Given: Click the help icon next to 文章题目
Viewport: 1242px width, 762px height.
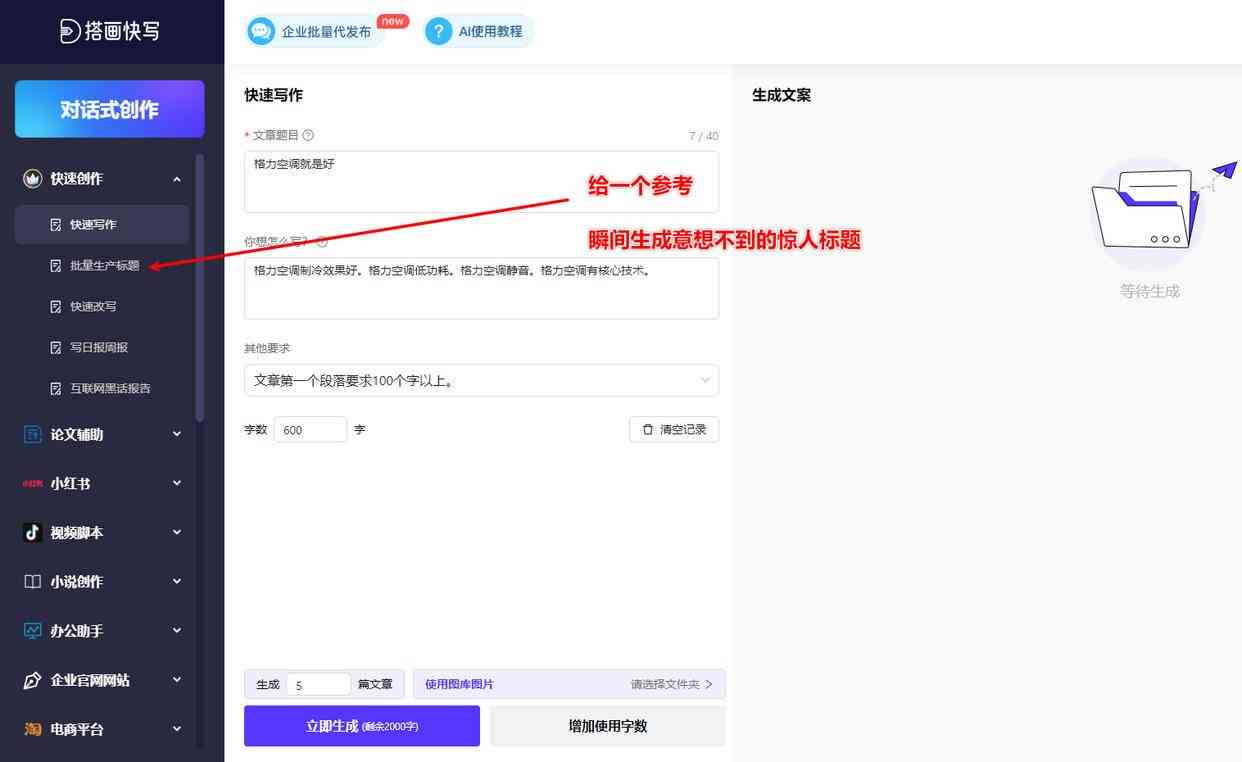Looking at the screenshot, I should click(308, 135).
